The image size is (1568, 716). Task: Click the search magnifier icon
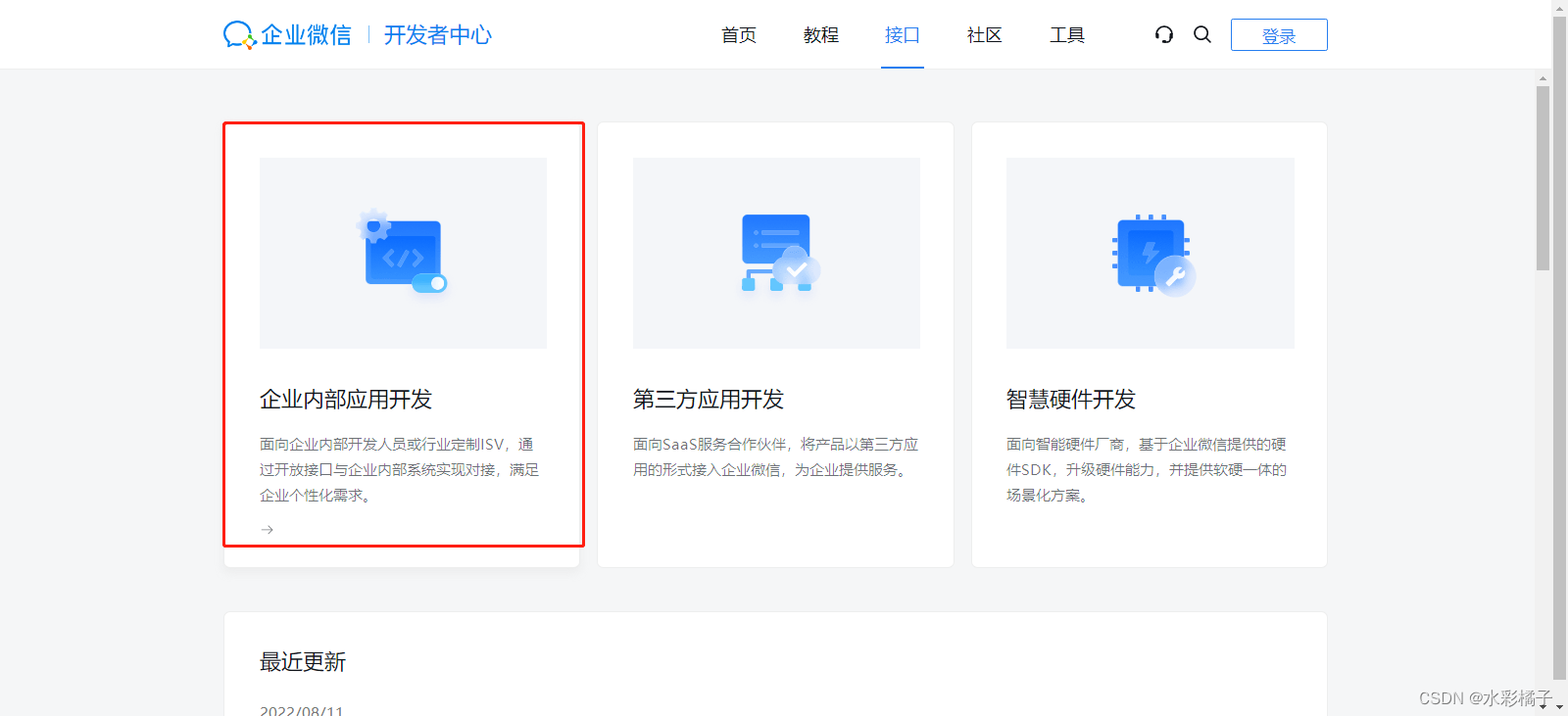tap(1202, 34)
